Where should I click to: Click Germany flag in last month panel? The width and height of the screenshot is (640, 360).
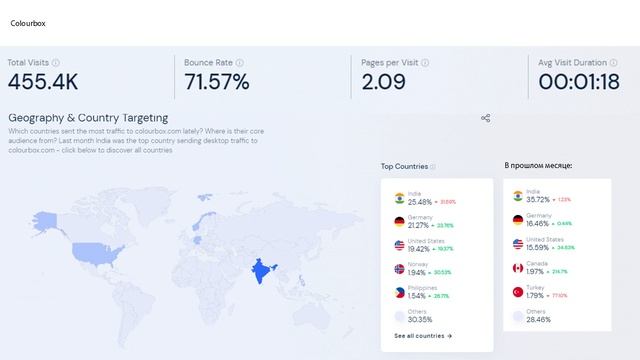pos(518,220)
